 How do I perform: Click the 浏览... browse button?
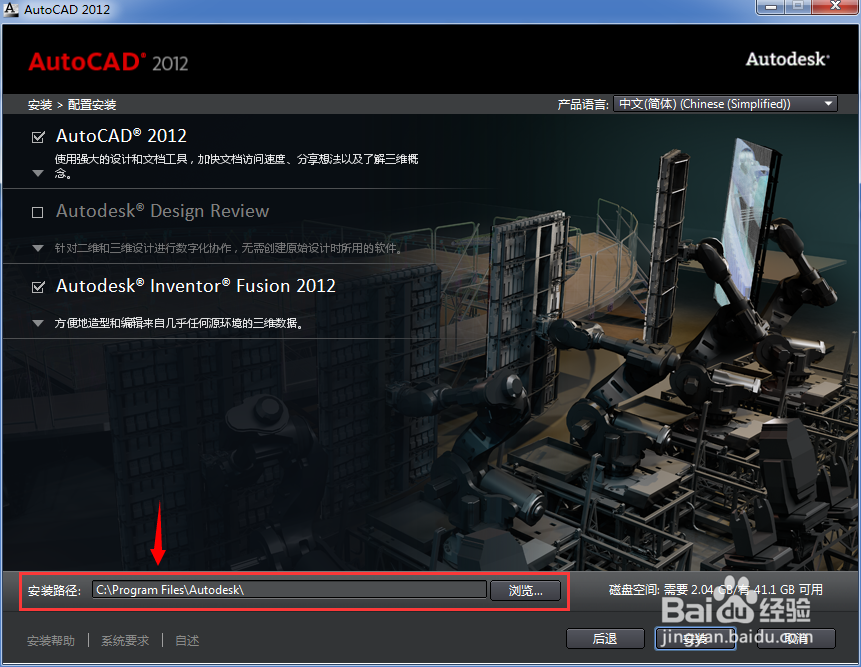pos(525,591)
